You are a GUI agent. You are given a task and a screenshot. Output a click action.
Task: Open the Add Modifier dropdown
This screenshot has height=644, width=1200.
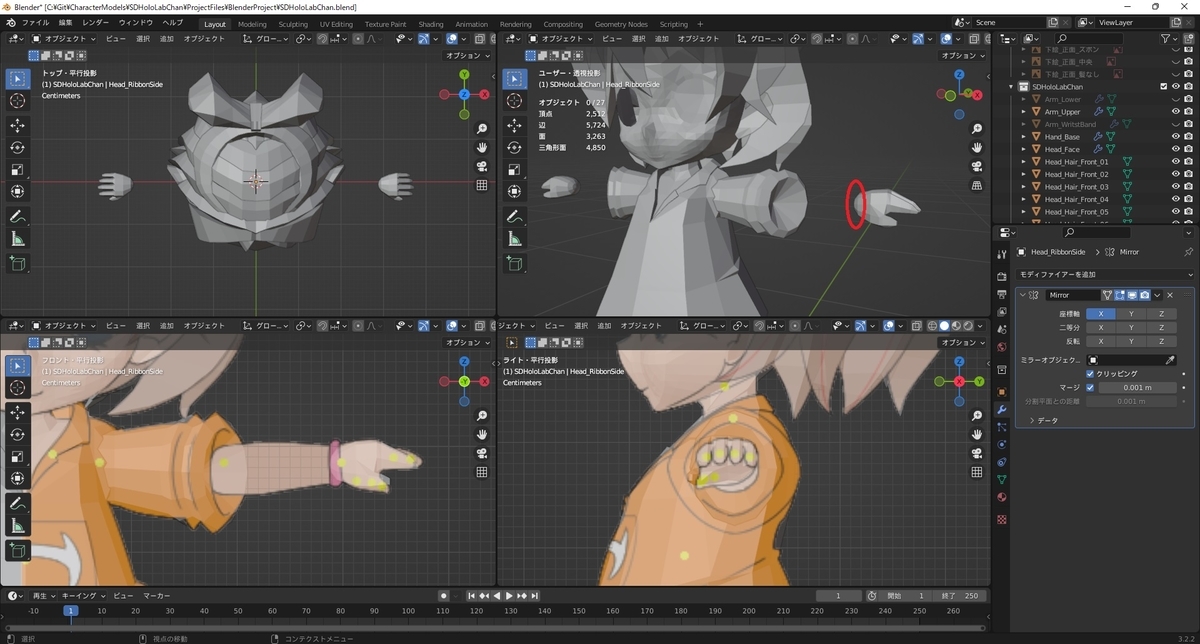(1105, 274)
